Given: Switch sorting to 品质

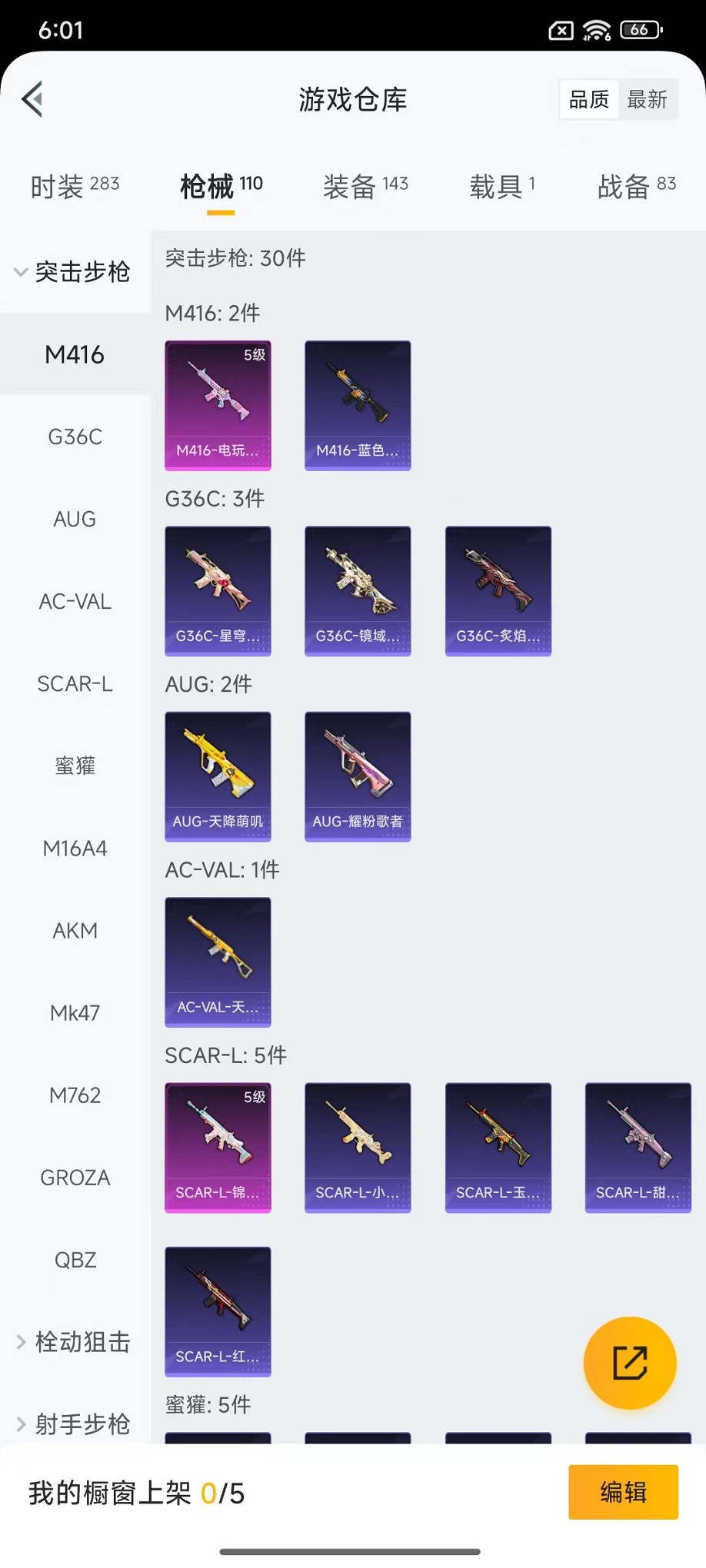Looking at the screenshot, I should tap(589, 99).
